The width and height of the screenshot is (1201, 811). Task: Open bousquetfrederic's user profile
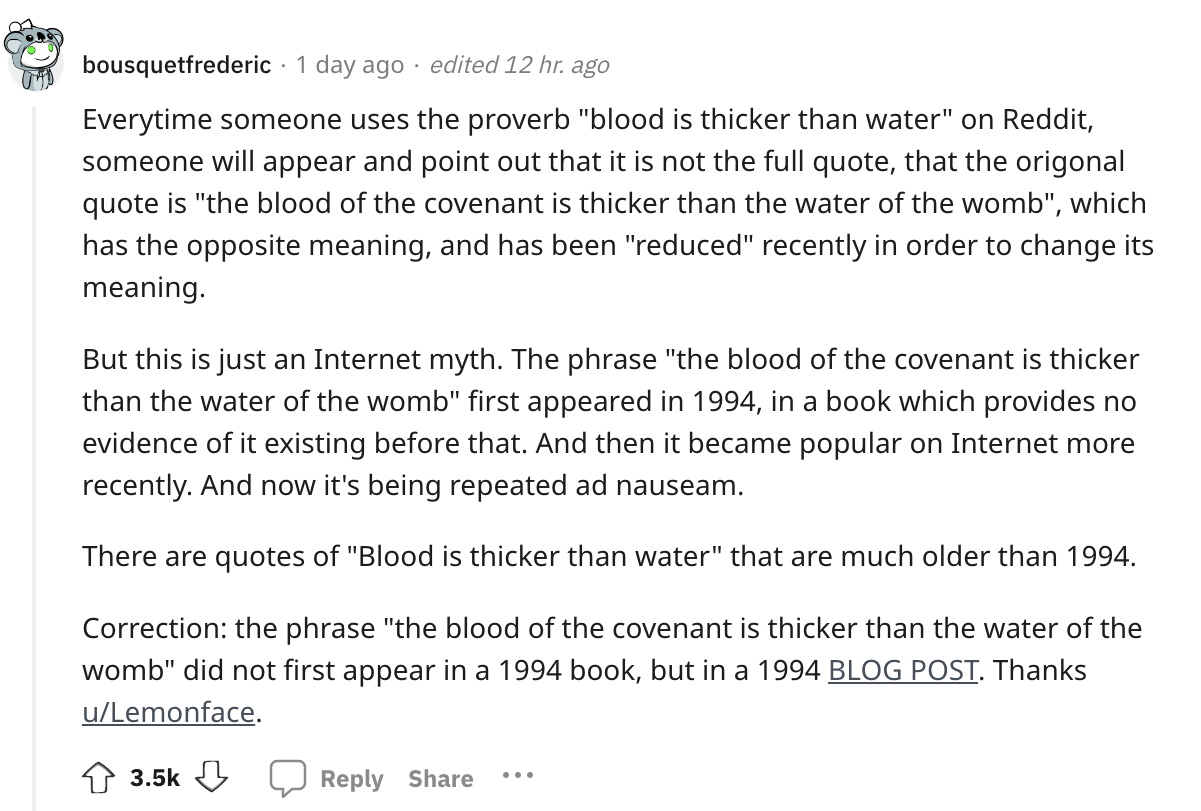tap(176, 65)
